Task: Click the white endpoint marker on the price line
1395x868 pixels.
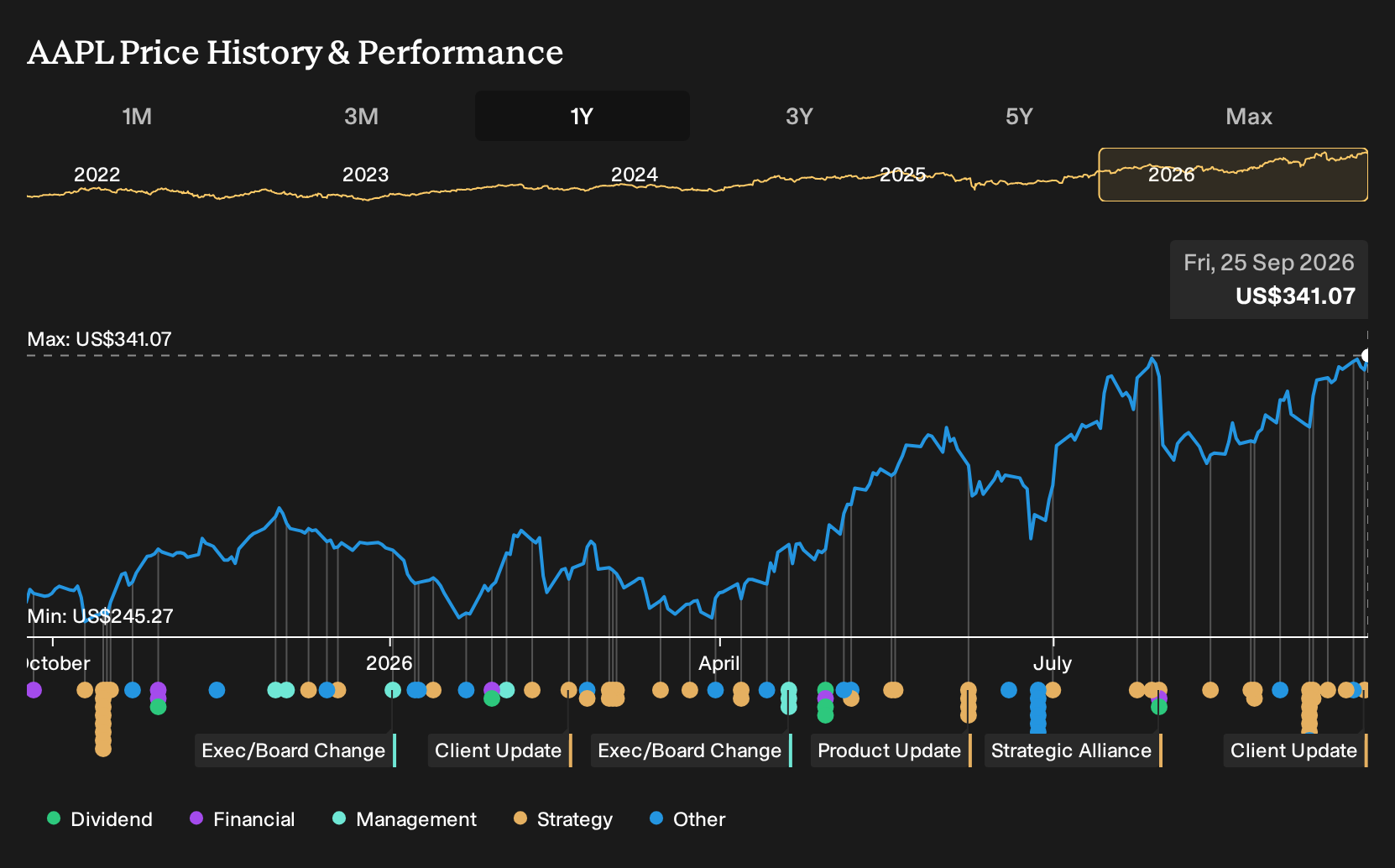Action: tap(1366, 355)
